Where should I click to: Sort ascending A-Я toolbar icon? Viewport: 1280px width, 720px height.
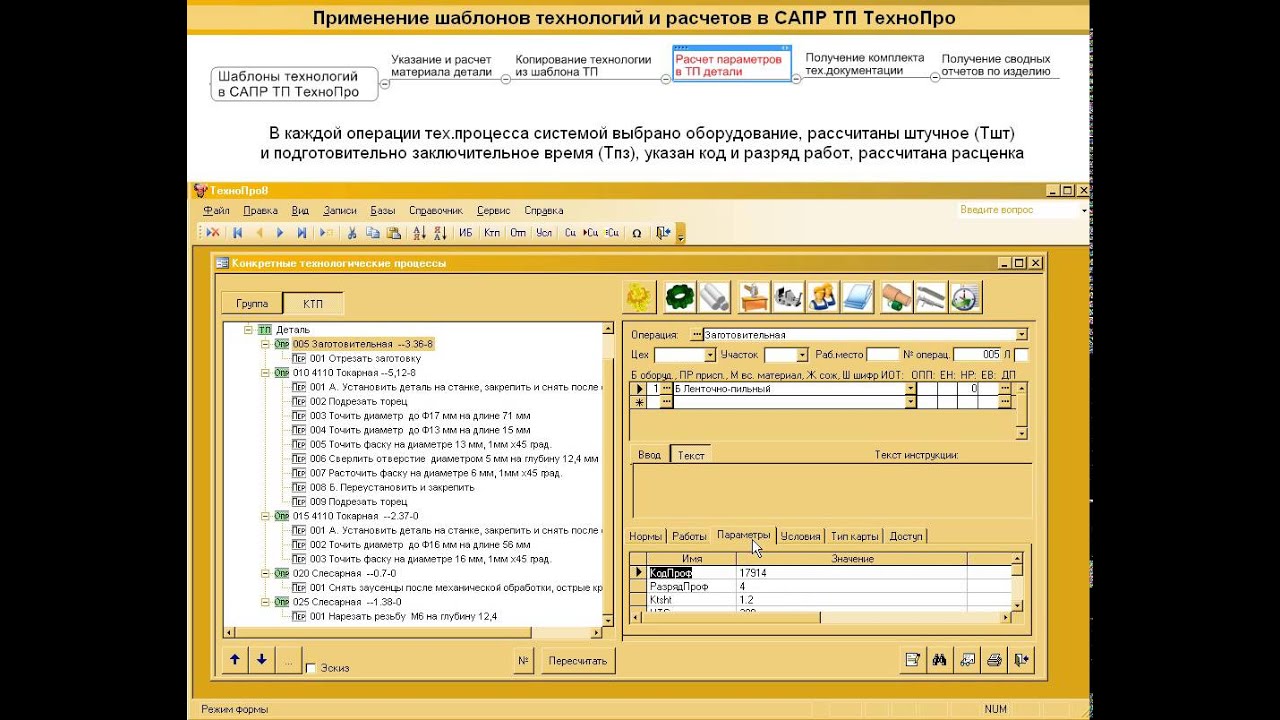click(419, 232)
